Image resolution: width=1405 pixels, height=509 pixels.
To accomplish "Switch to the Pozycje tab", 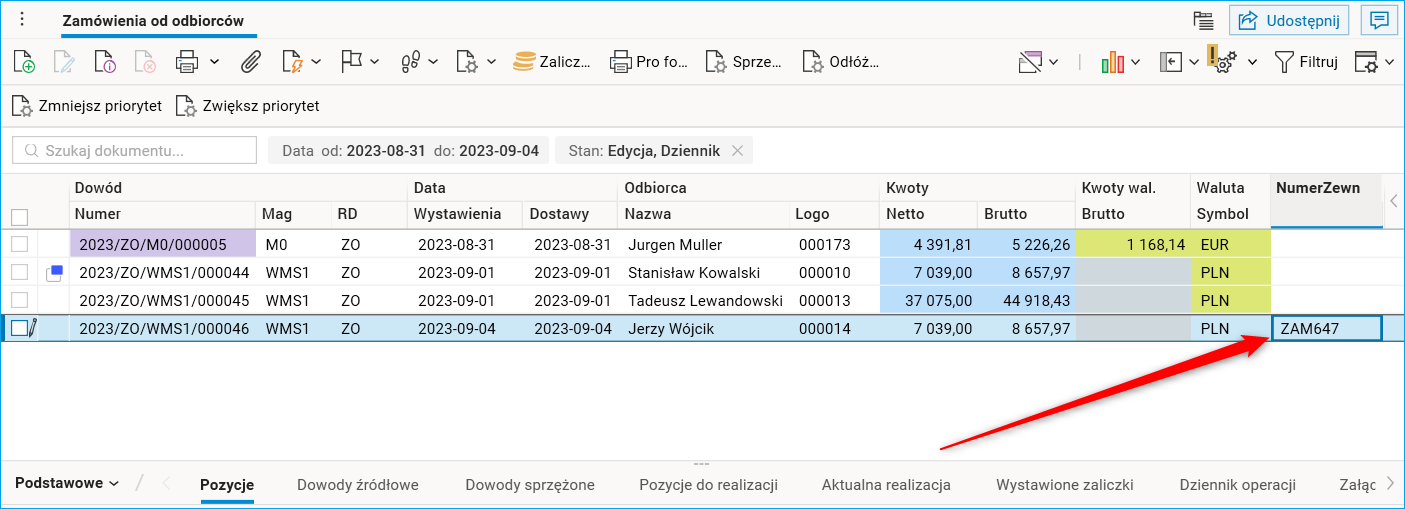I will pos(227,485).
